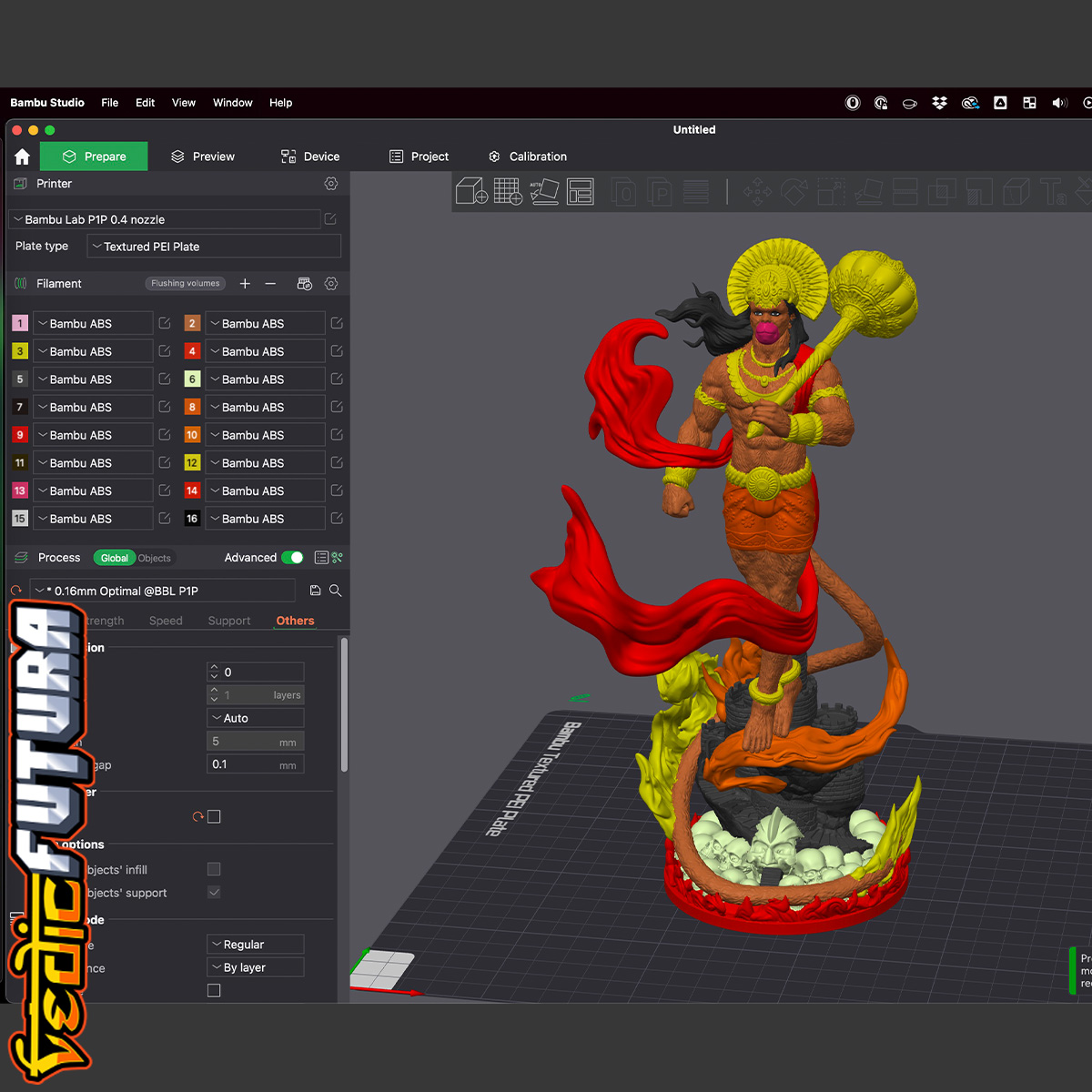Click the Flushing volumes button
The image size is (1092, 1092).
tap(186, 284)
